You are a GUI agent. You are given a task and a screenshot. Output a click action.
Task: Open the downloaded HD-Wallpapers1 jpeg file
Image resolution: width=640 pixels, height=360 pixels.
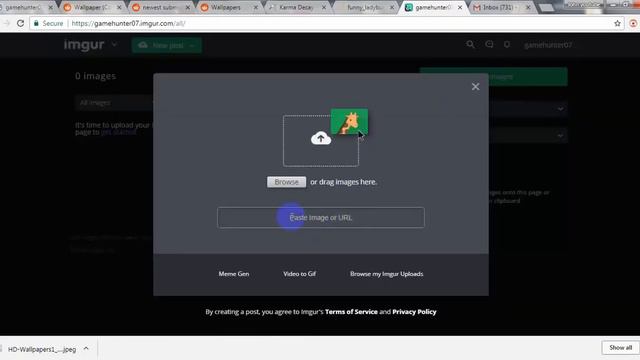(x=42, y=349)
